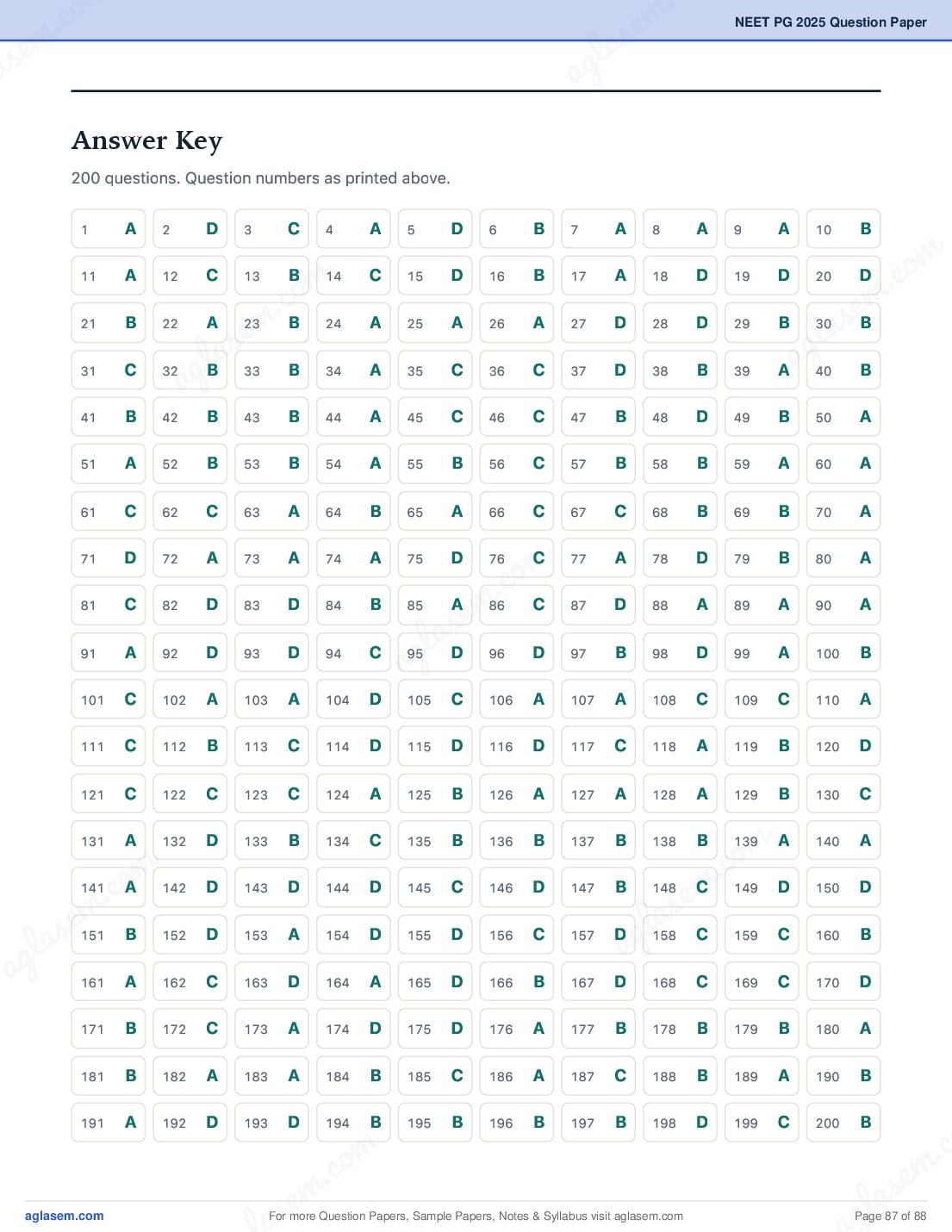The width and height of the screenshot is (952, 1232).
Task: Click the cell numbered 125
Action: pos(435,794)
